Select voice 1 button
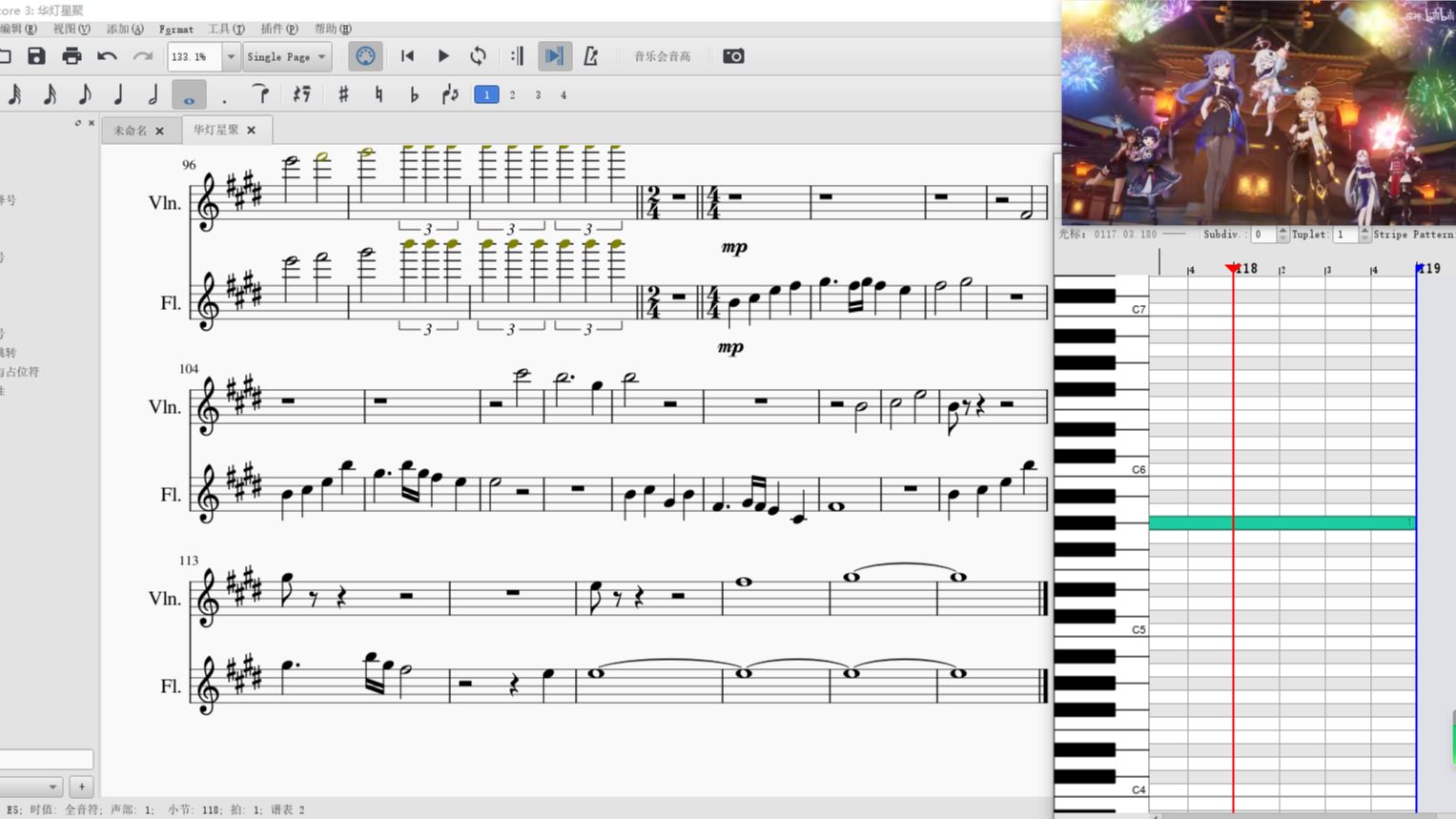This screenshot has width=1456, height=819. [x=486, y=94]
